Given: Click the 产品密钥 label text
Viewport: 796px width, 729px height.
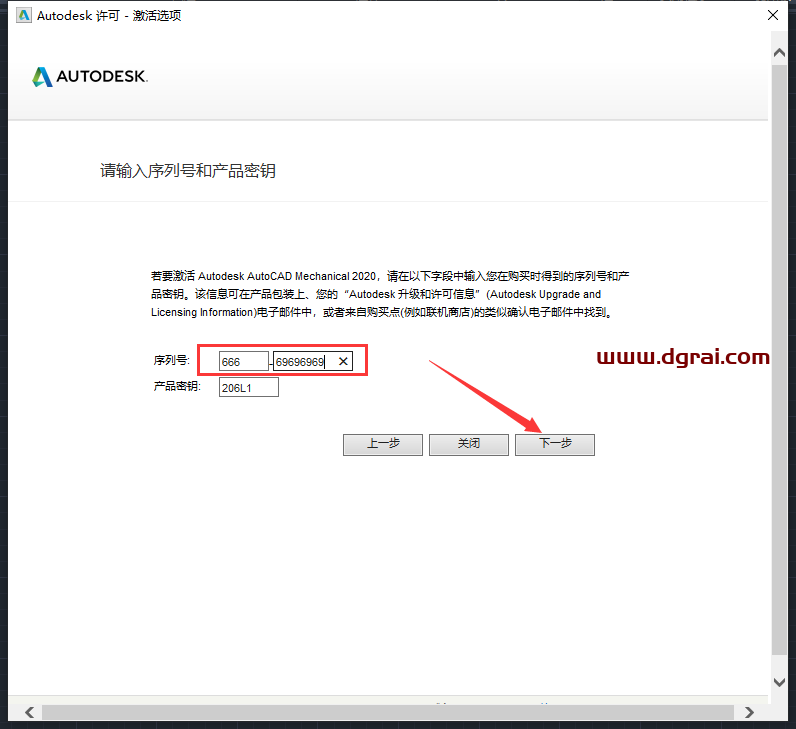Looking at the screenshot, I should coord(177,386).
